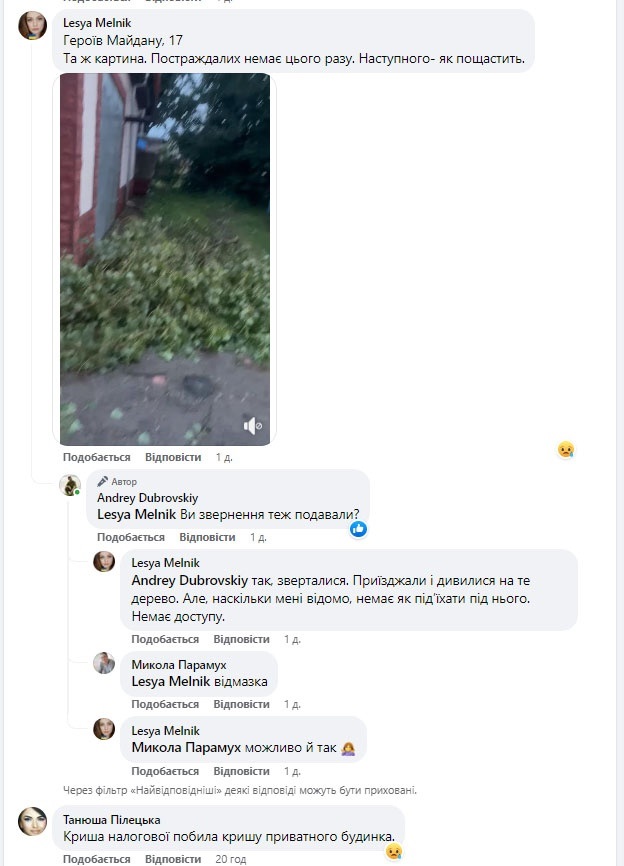View sad reaction on Танюша Пілецька's comment
This screenshot has width=624, height=866.
click(x=394, y=852)
